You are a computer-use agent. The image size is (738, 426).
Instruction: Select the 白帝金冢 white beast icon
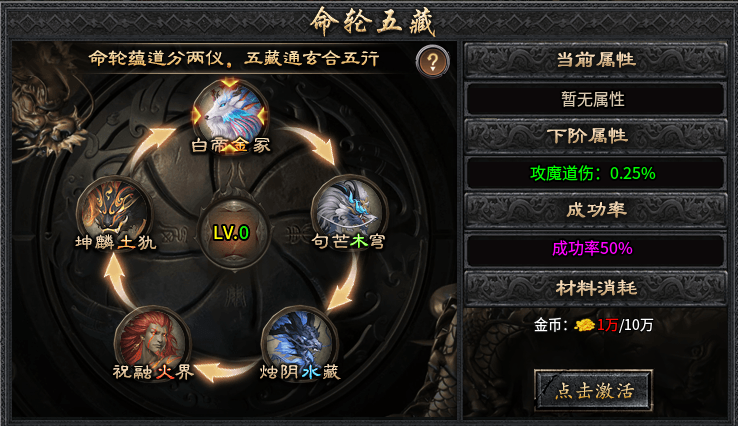pyautogui.click(x=230, y=115)
